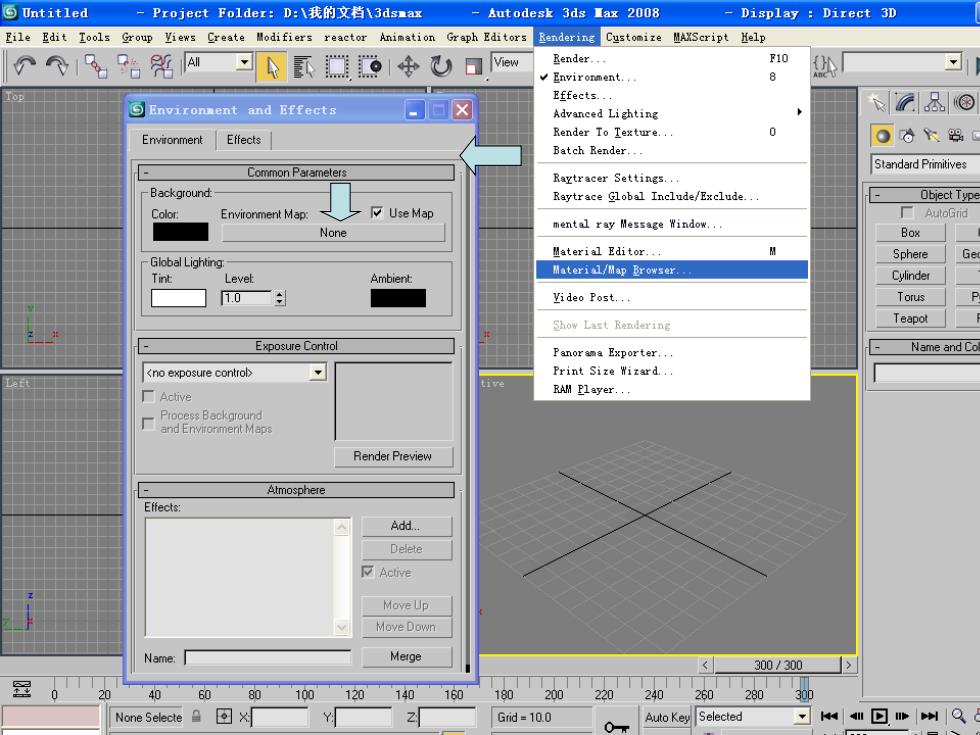Click the Zoom magnifier viewport control
The image size is (980, 735).
pos(958,716)
